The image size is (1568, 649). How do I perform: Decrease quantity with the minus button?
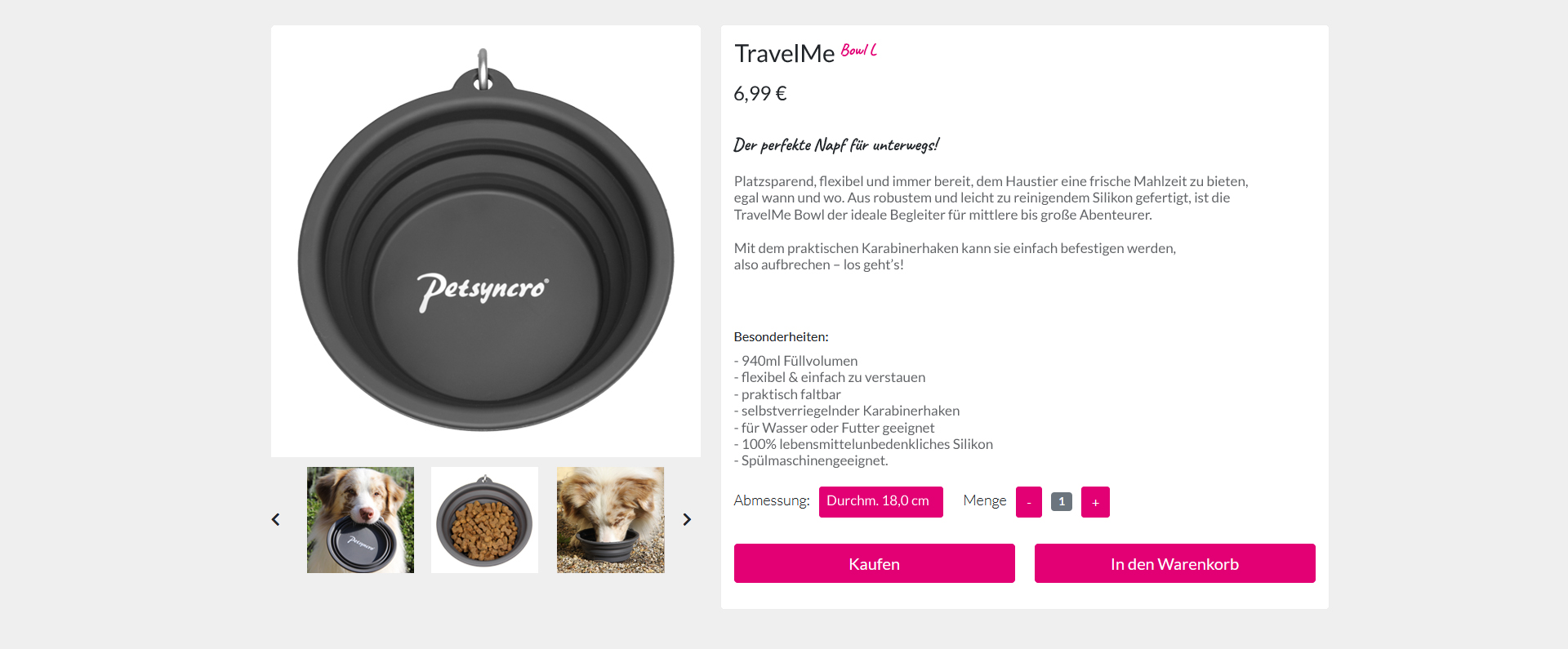point(1028,502)
